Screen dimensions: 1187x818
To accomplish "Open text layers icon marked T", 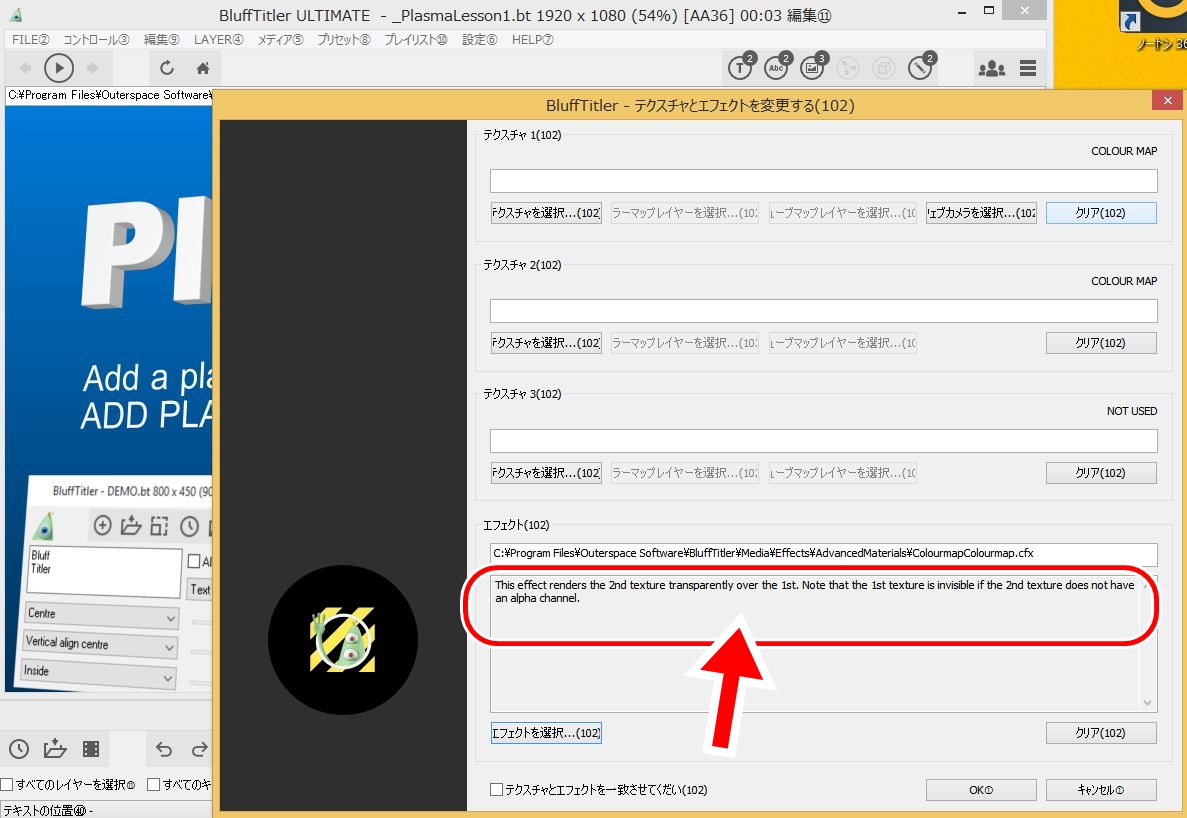I will 740,67.
